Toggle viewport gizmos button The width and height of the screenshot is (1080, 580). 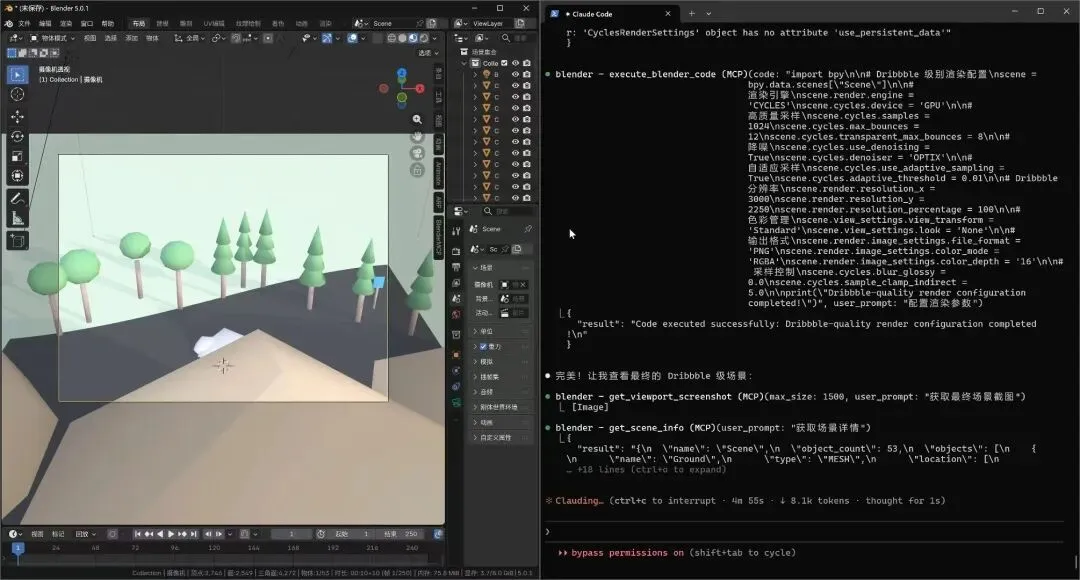click(x=327, y=38)
